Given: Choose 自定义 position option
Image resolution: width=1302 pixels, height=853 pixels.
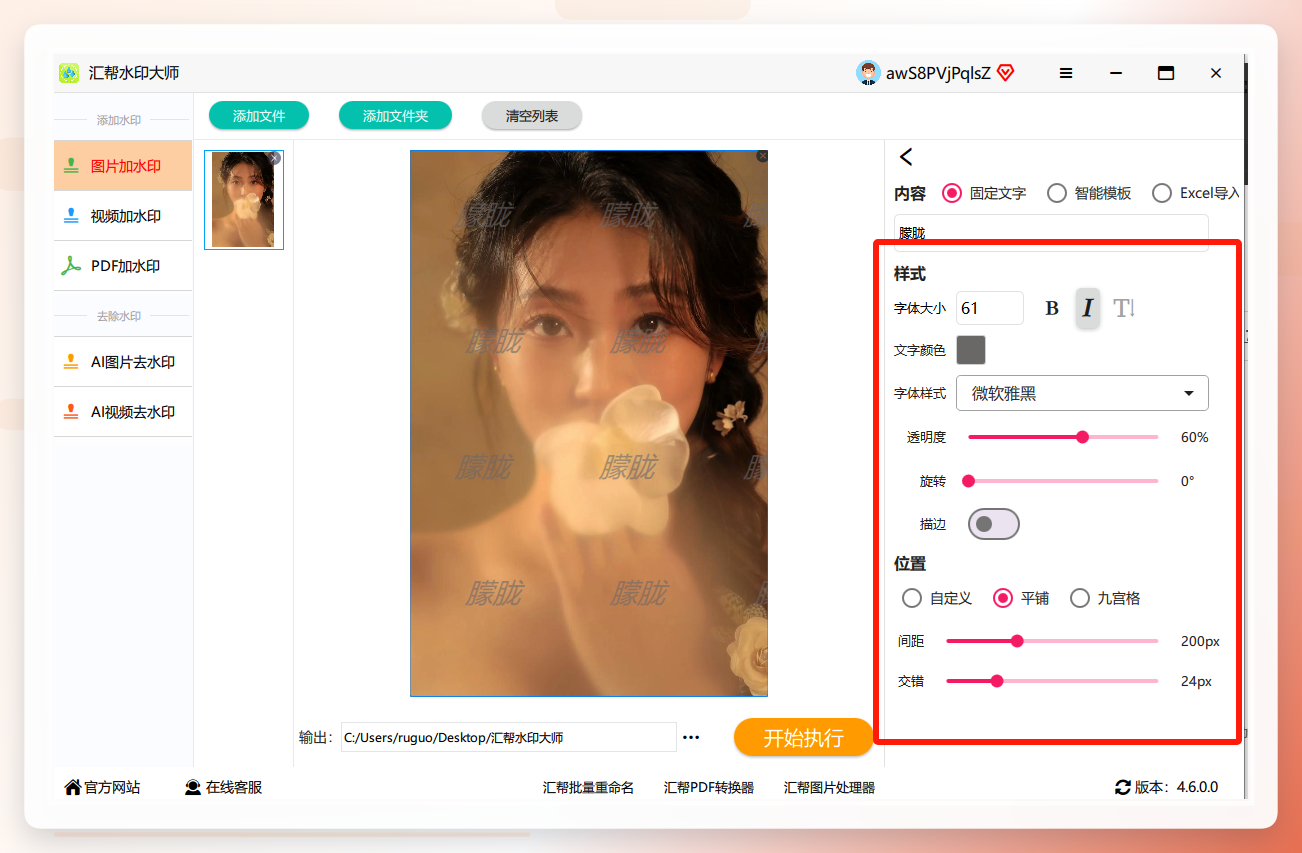Looking at the screenshot, I should point(912,598).
